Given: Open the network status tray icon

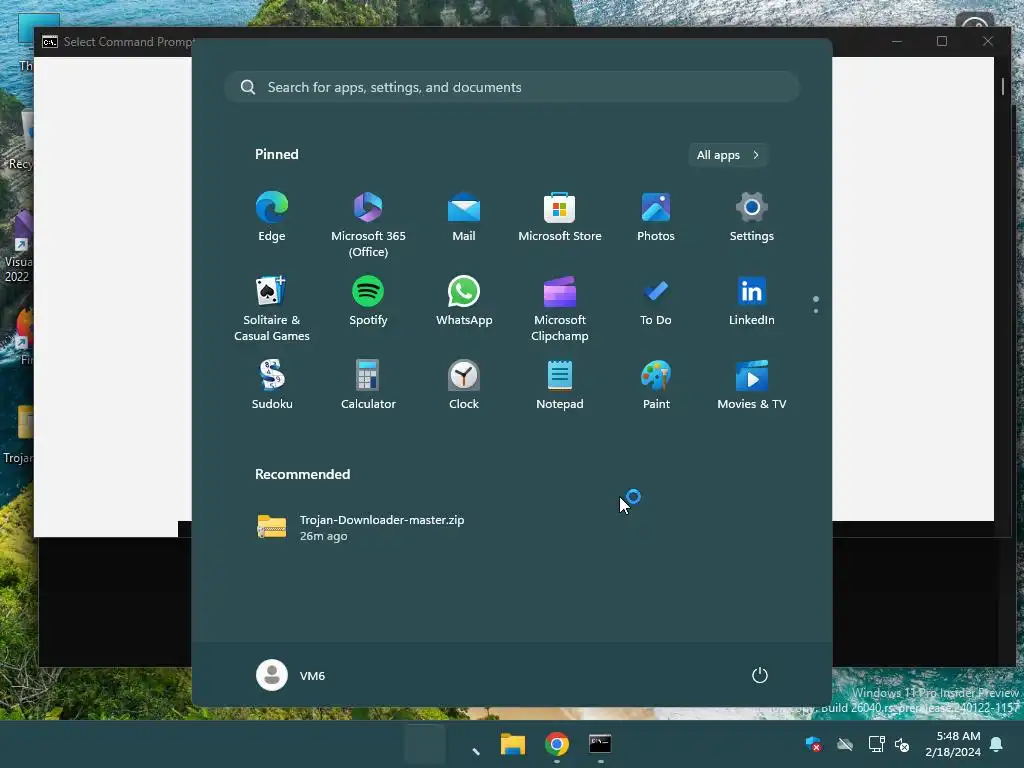Looking at the screenshot, I should point(876,744).
